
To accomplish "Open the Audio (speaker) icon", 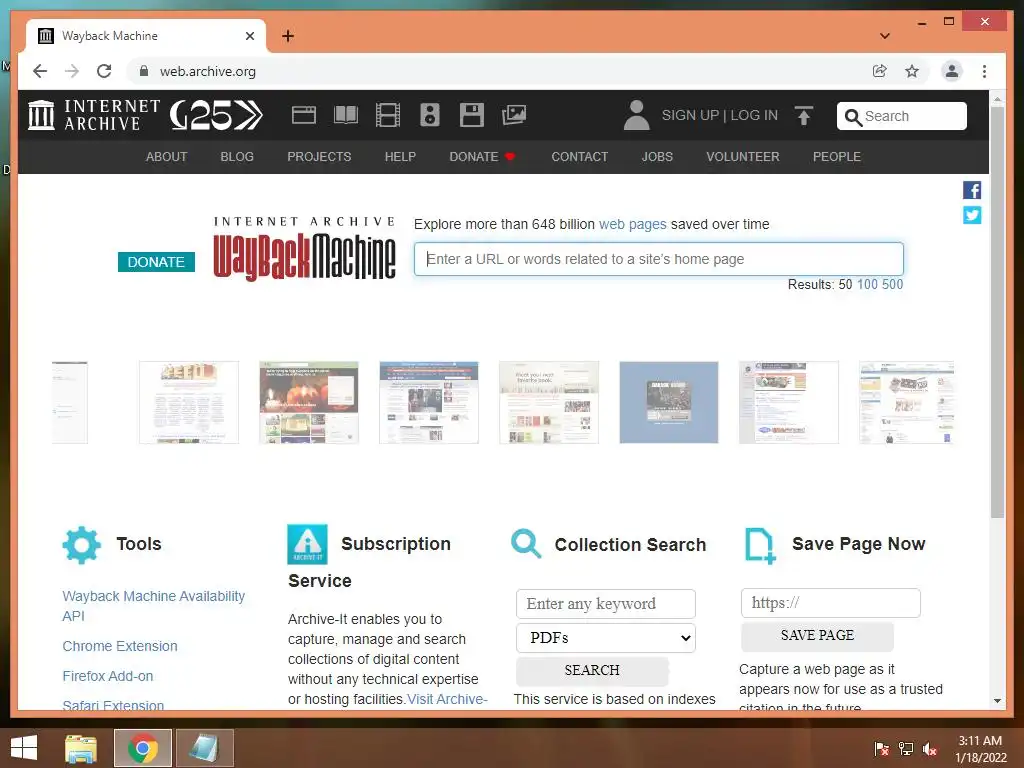I will (429, 116).
